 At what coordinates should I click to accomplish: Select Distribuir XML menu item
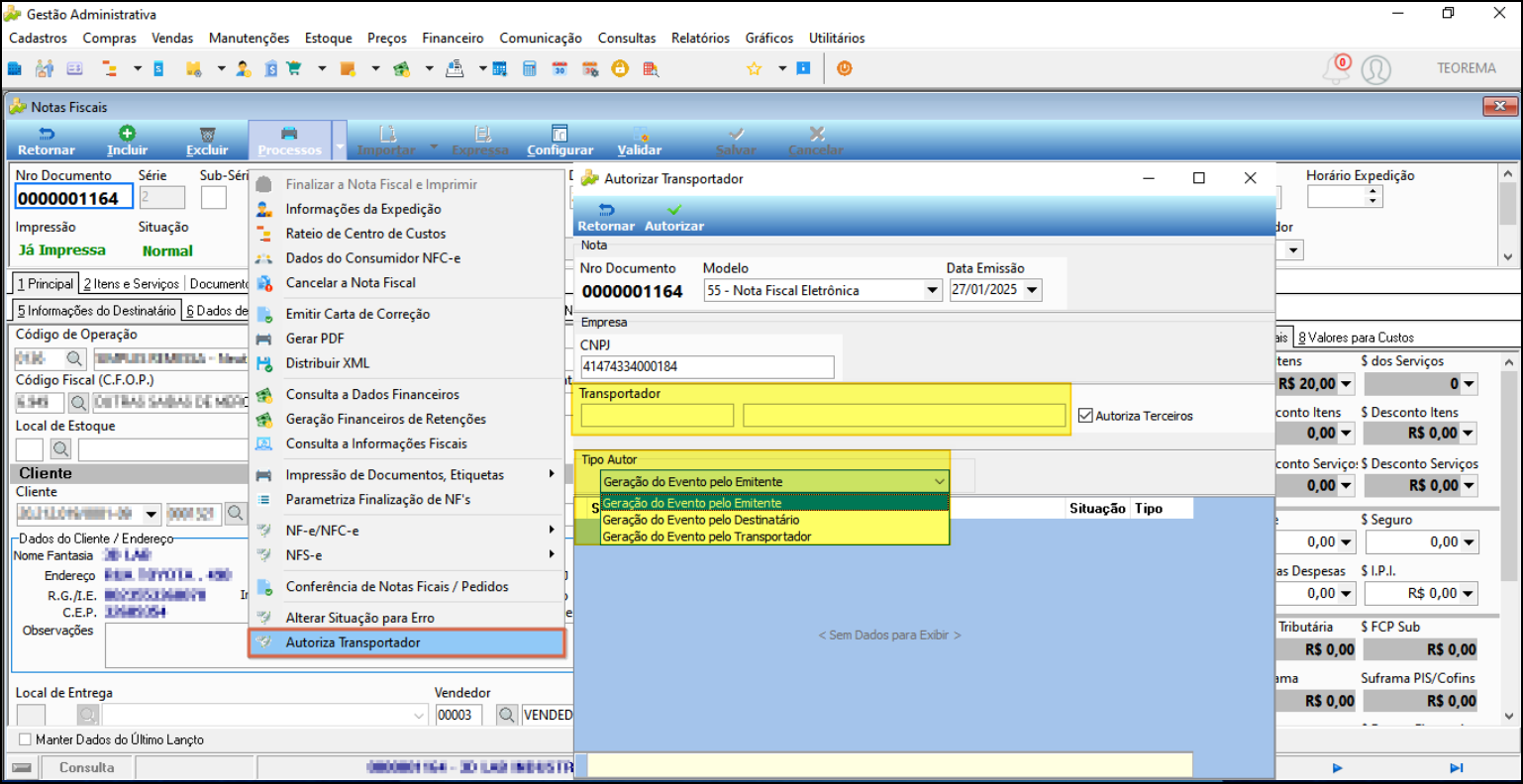pyautogui.click(x=406, y=363)
